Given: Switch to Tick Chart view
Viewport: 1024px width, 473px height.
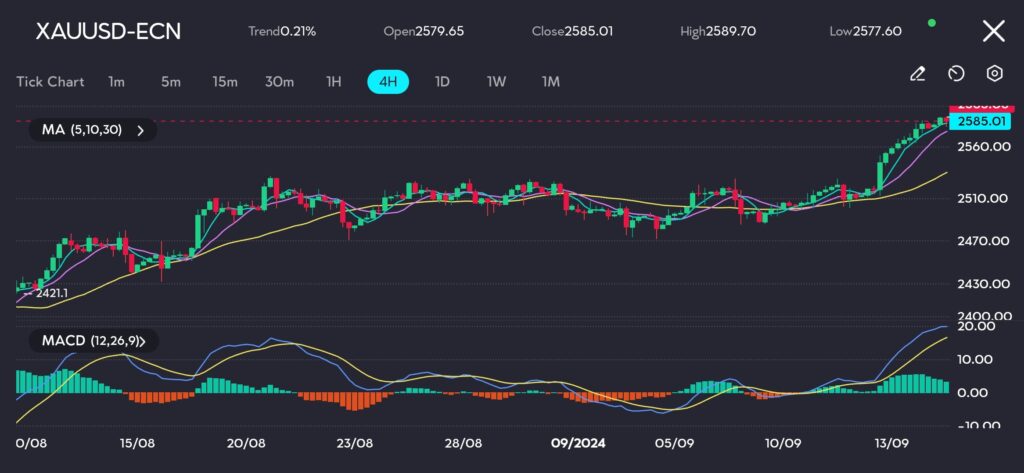Looking at the screenshot, I should pos(50,81).
